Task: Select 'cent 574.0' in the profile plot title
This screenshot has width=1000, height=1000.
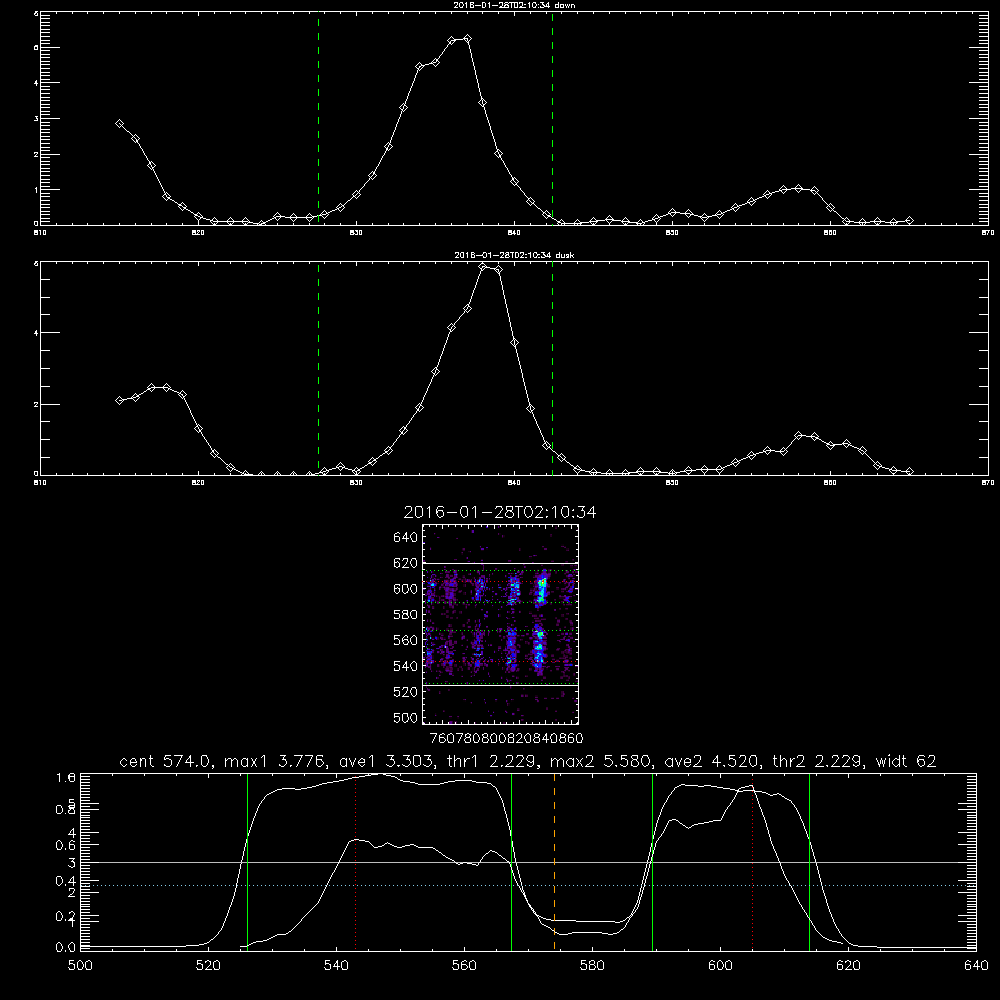Action: click(x=166, y=761)
